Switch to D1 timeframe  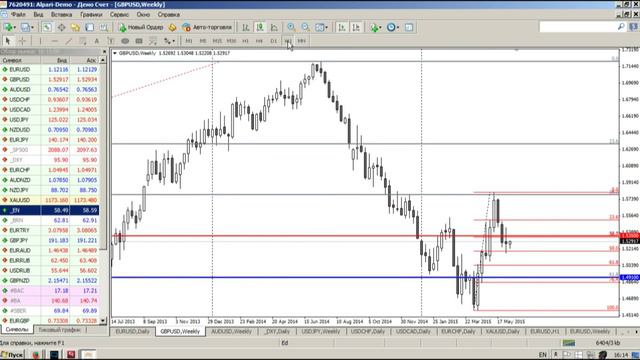tap(273, 41)
